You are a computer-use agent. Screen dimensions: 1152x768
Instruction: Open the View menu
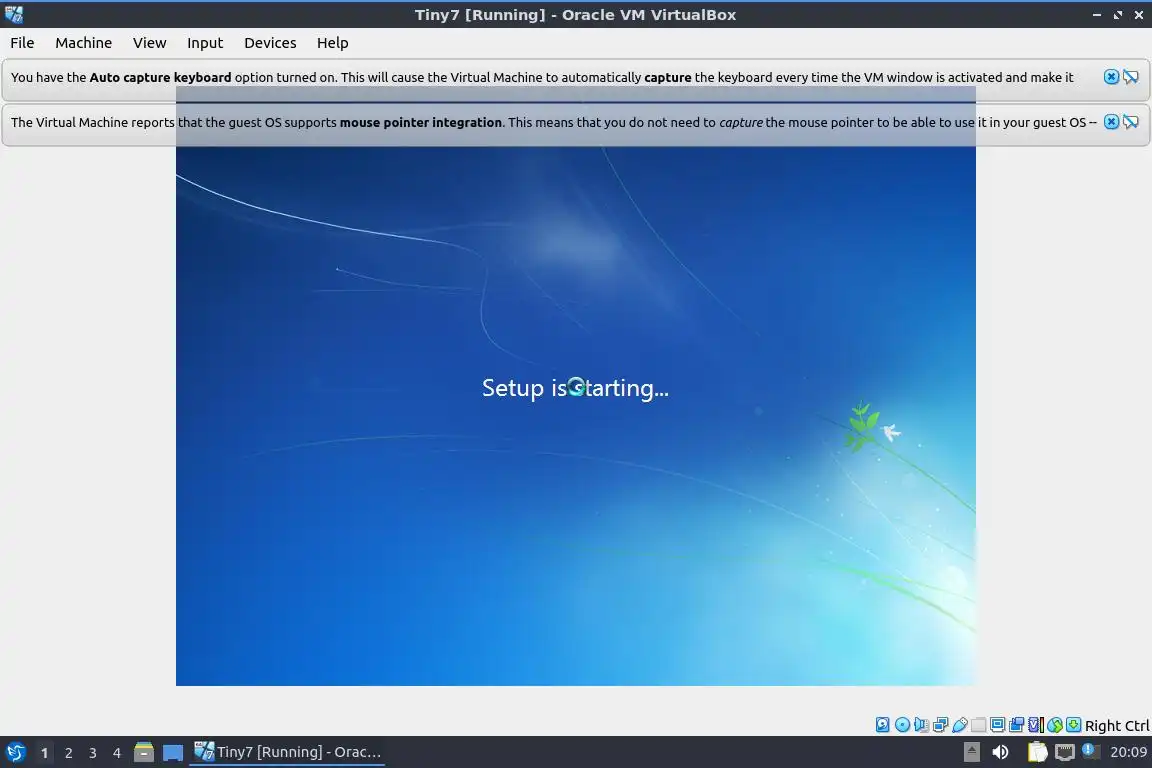[149, 43]
